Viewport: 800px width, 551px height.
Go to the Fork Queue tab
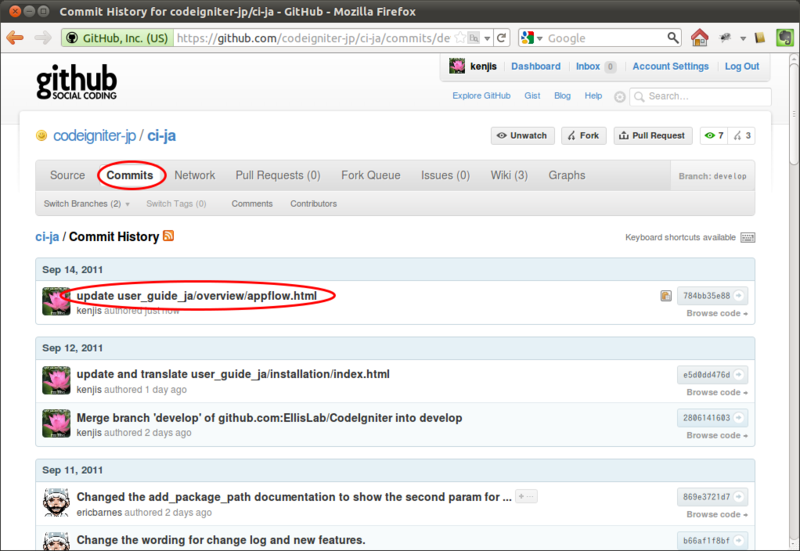(x=370, y=175)
